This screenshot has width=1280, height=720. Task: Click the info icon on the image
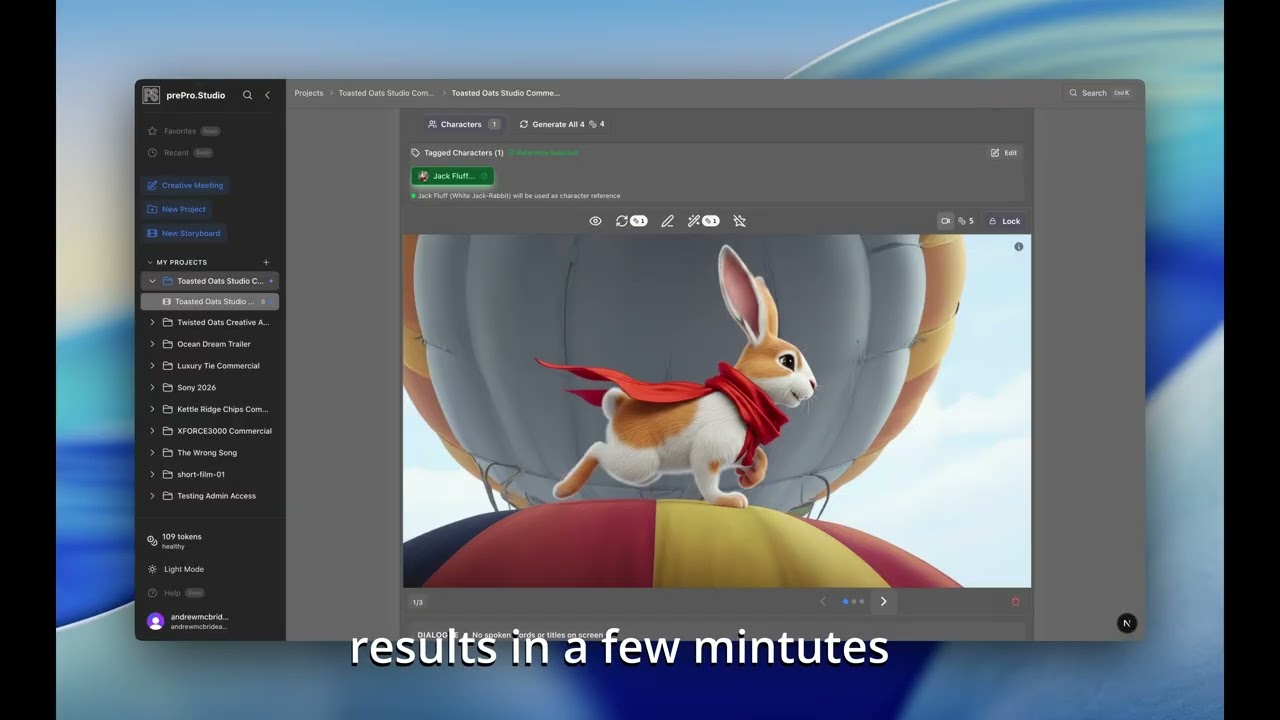coord(1019,246)
